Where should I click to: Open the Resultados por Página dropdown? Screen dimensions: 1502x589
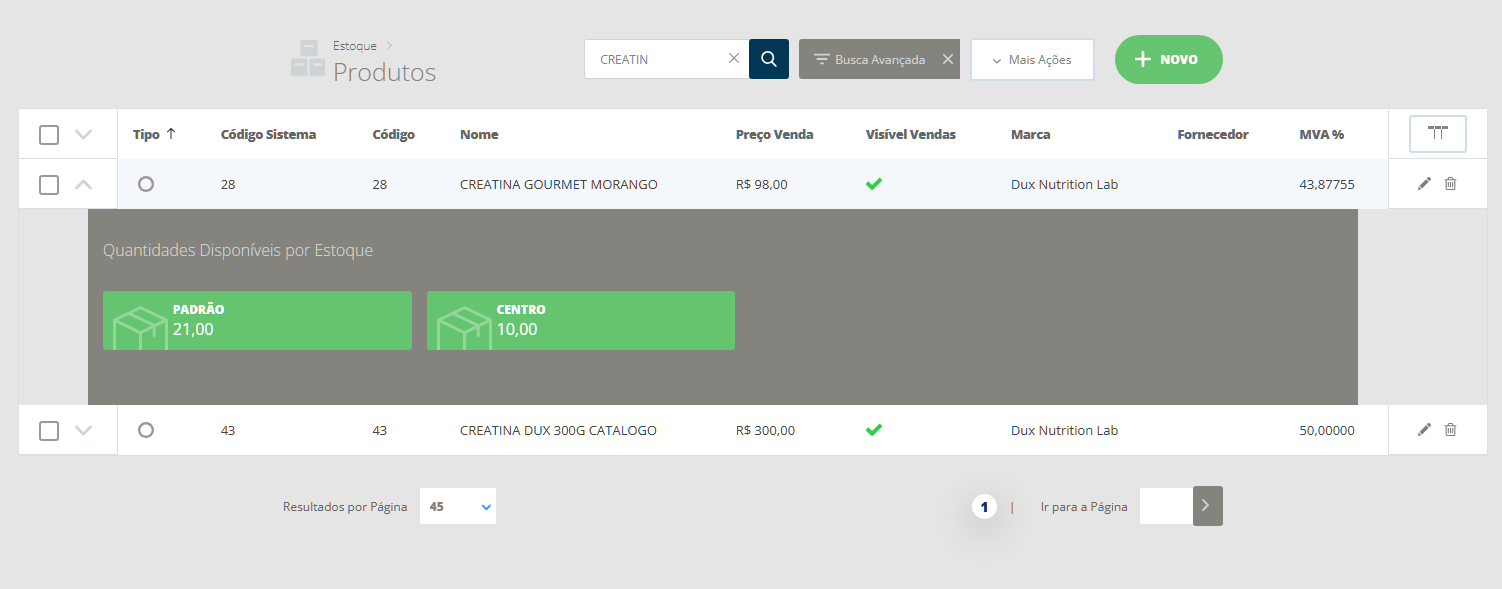click(x=458, y=507)
